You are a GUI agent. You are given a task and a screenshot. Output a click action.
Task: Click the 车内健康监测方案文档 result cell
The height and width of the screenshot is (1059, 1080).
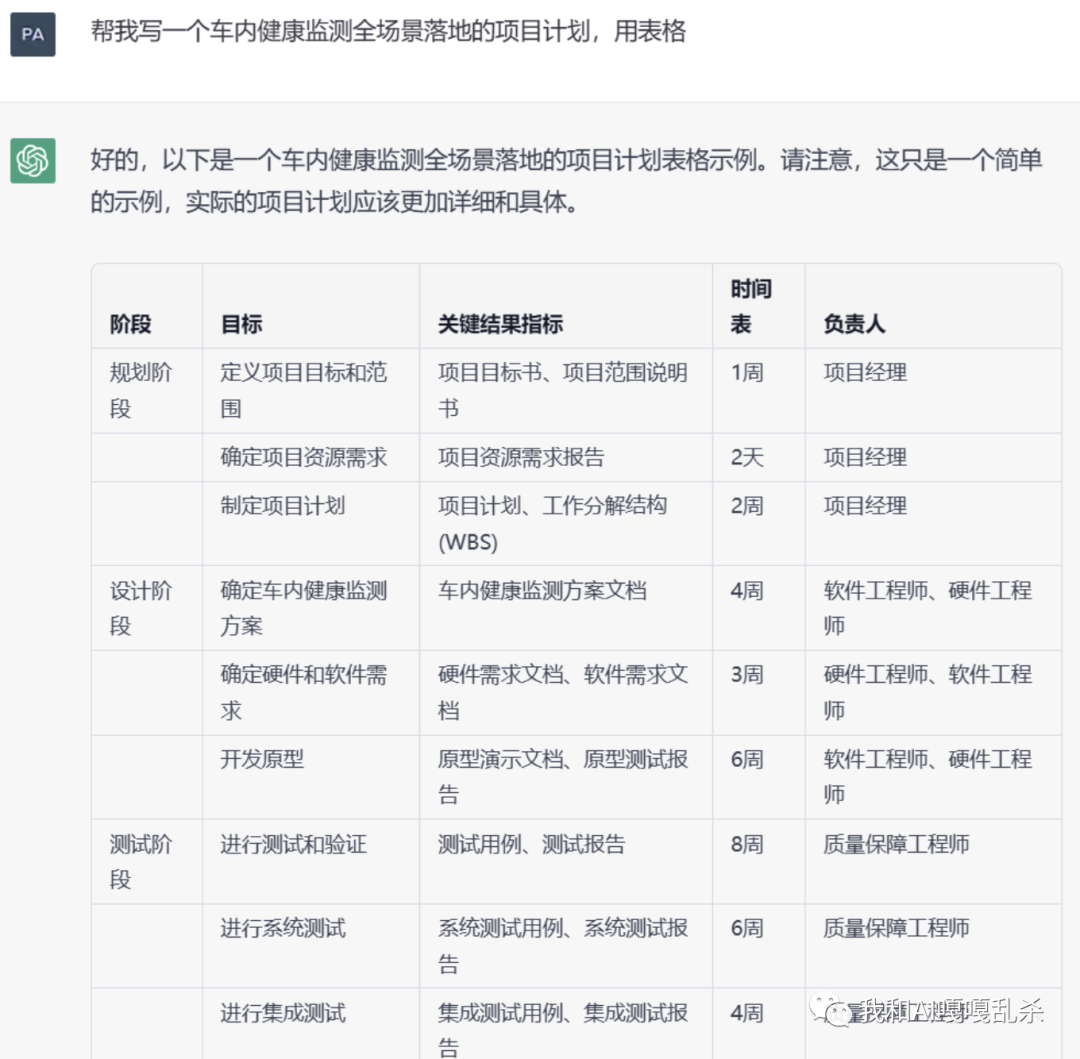pos(542,591)
